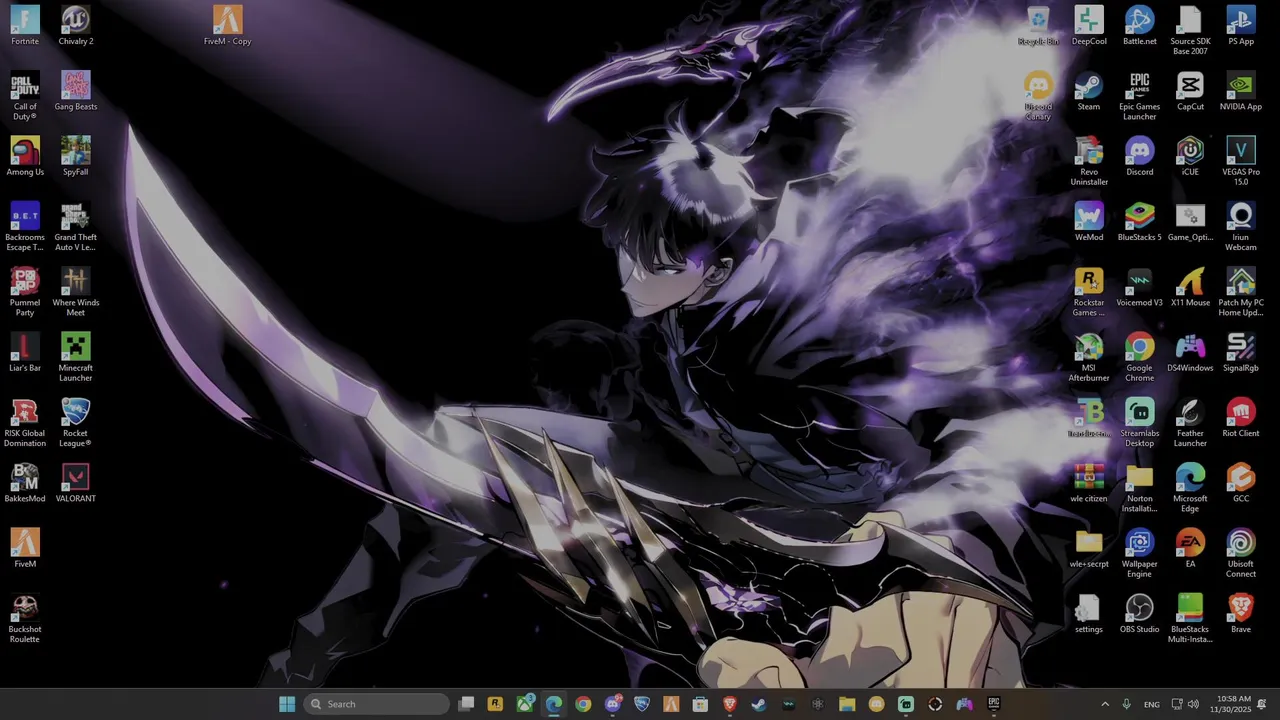Select the Recycle Bin
The height and width of the screenshot is (720, 1280).
tap(1038, 26)
